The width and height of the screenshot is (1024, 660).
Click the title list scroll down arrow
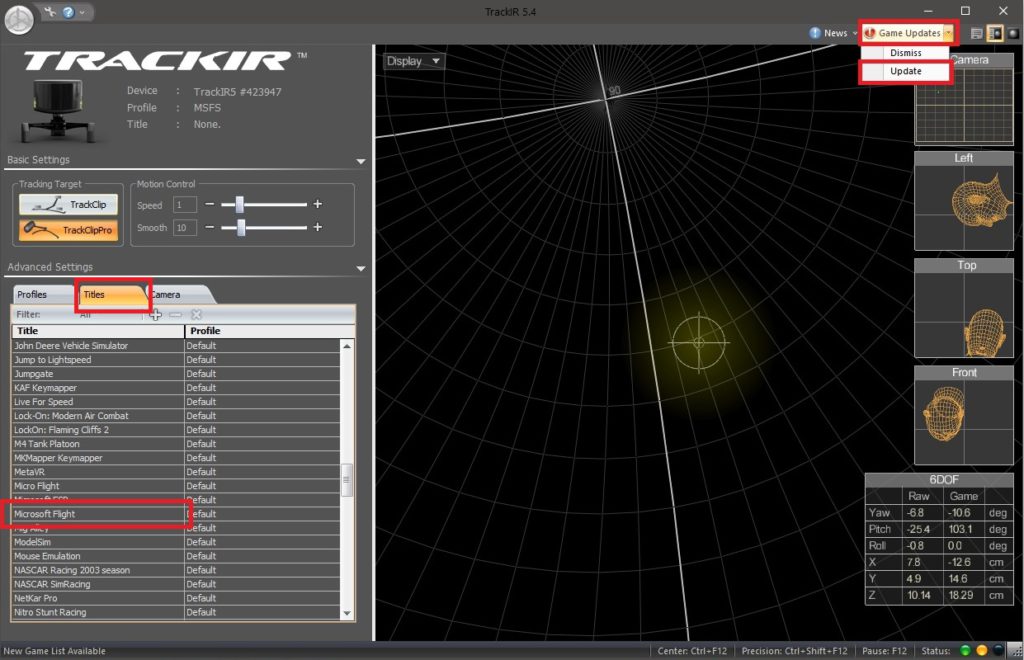(x=347, y=614)
